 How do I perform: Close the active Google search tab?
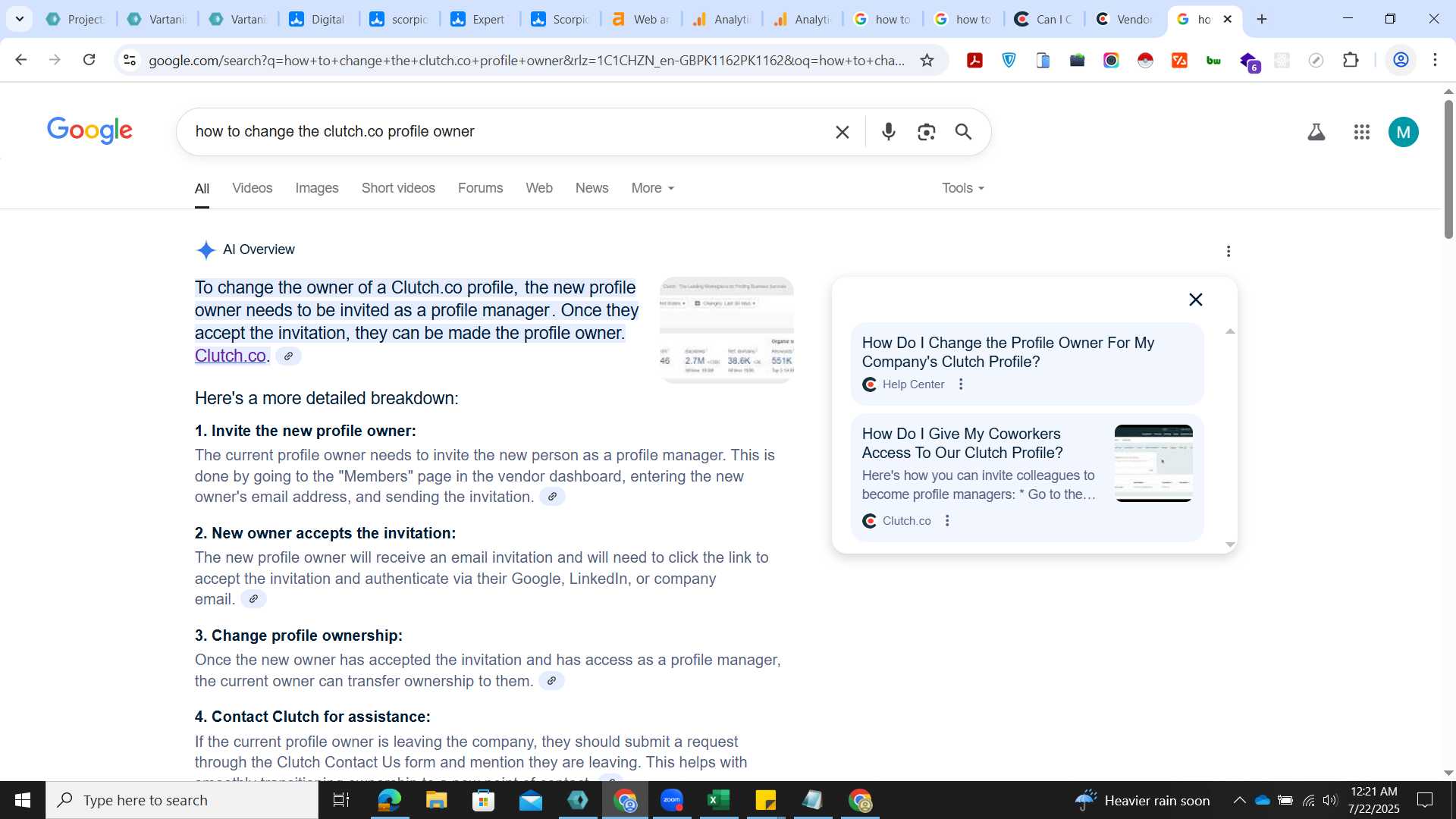(x=1228, y=19)
